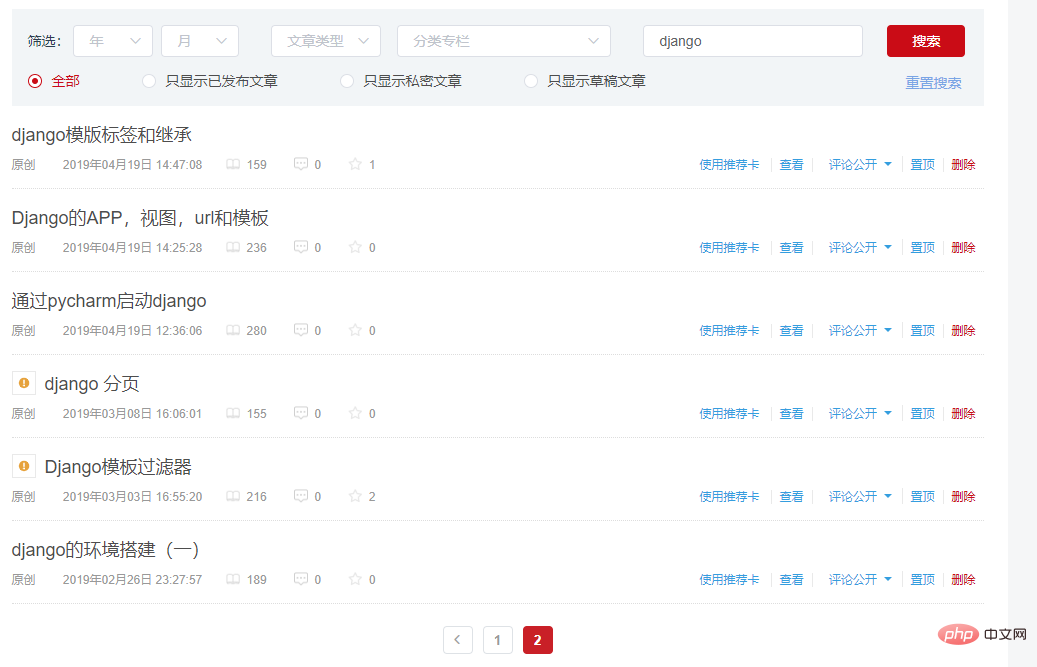The height and width of the screenshot is (667, 1037).
Task: Open the 分类专栏 column dropdown
Action: [x=503, y=41]
